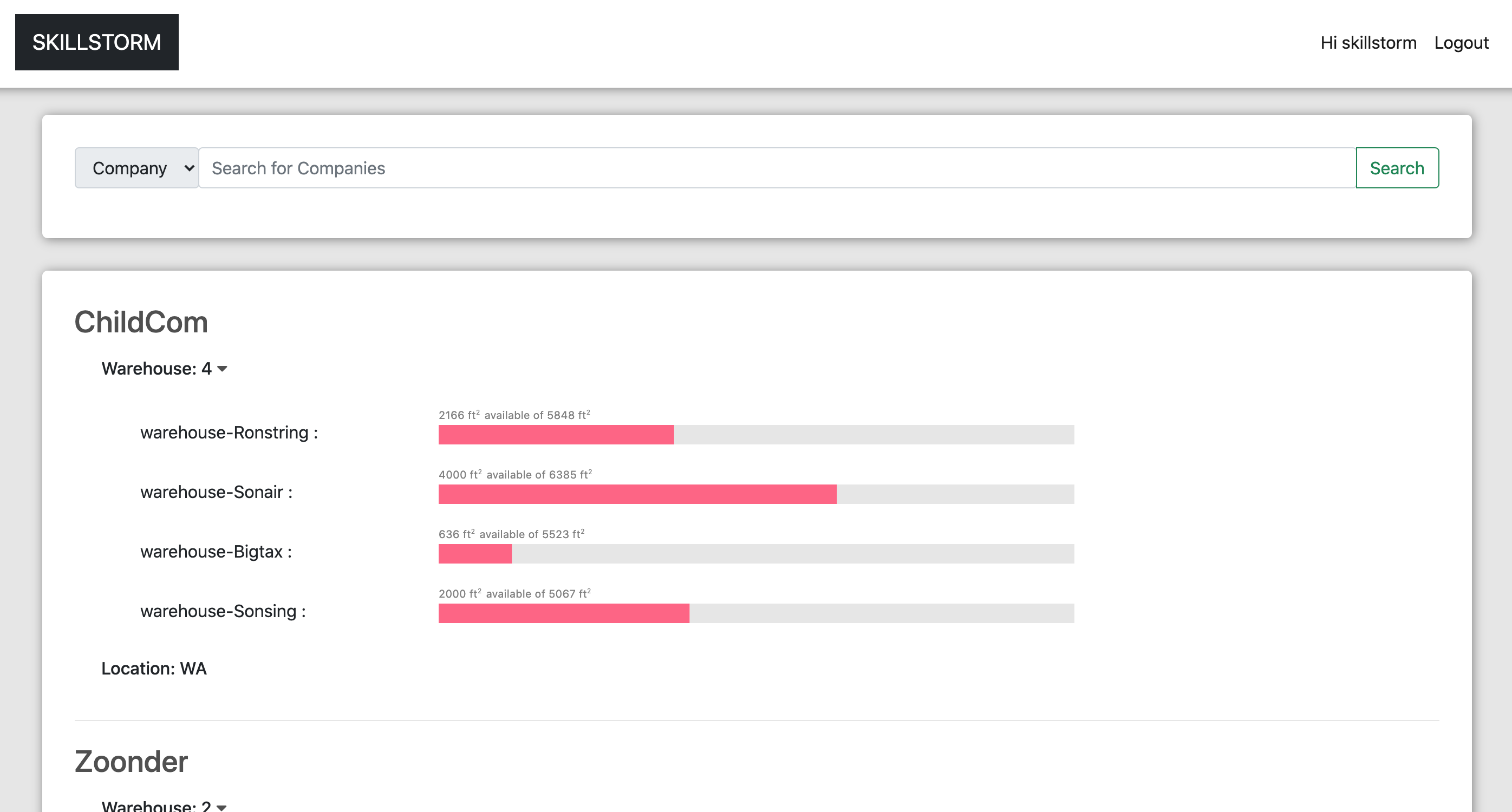Open the Company search type dropdown

click(x=136, y=168)
